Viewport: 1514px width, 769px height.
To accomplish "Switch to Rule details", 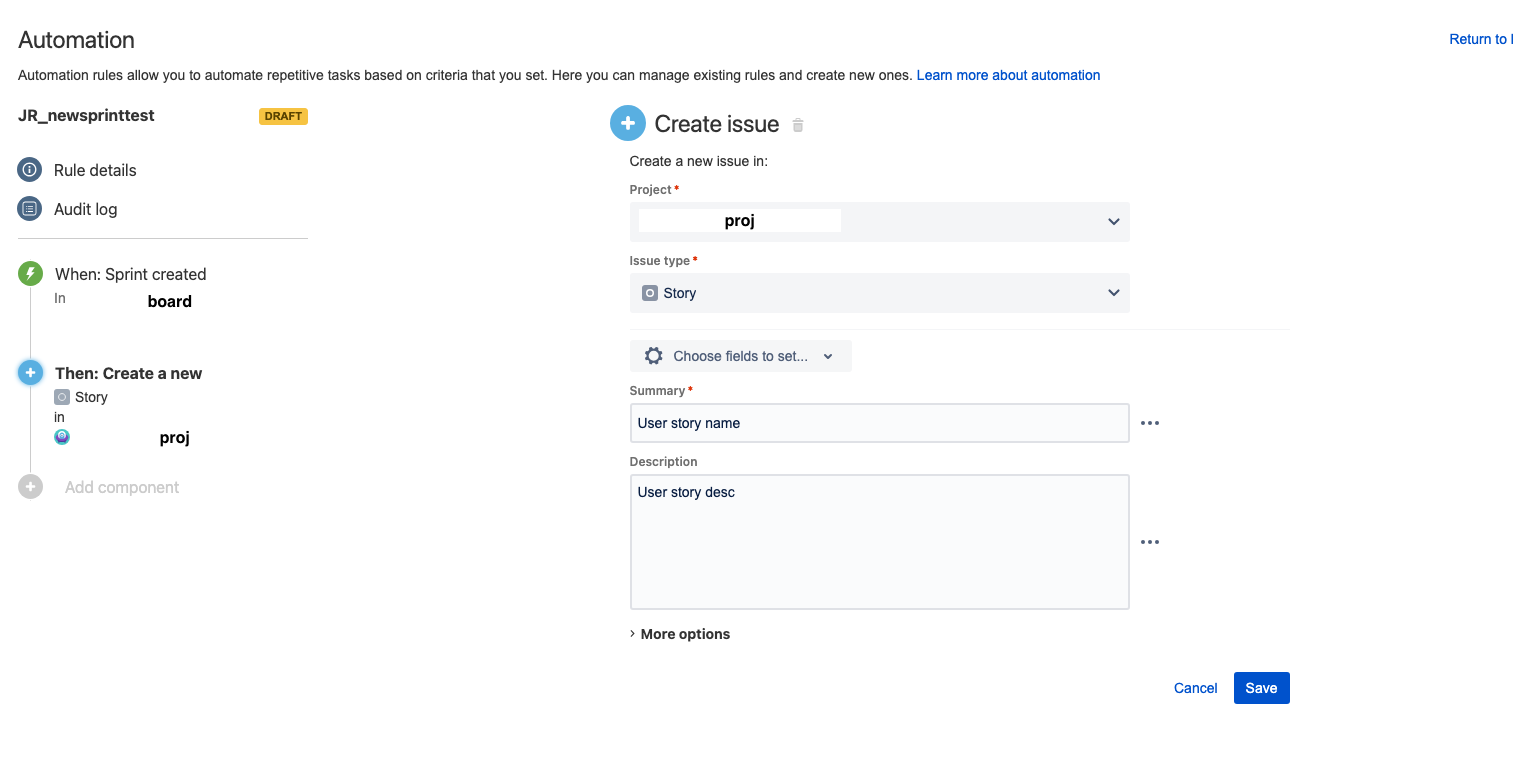I will tap(95, 169).
